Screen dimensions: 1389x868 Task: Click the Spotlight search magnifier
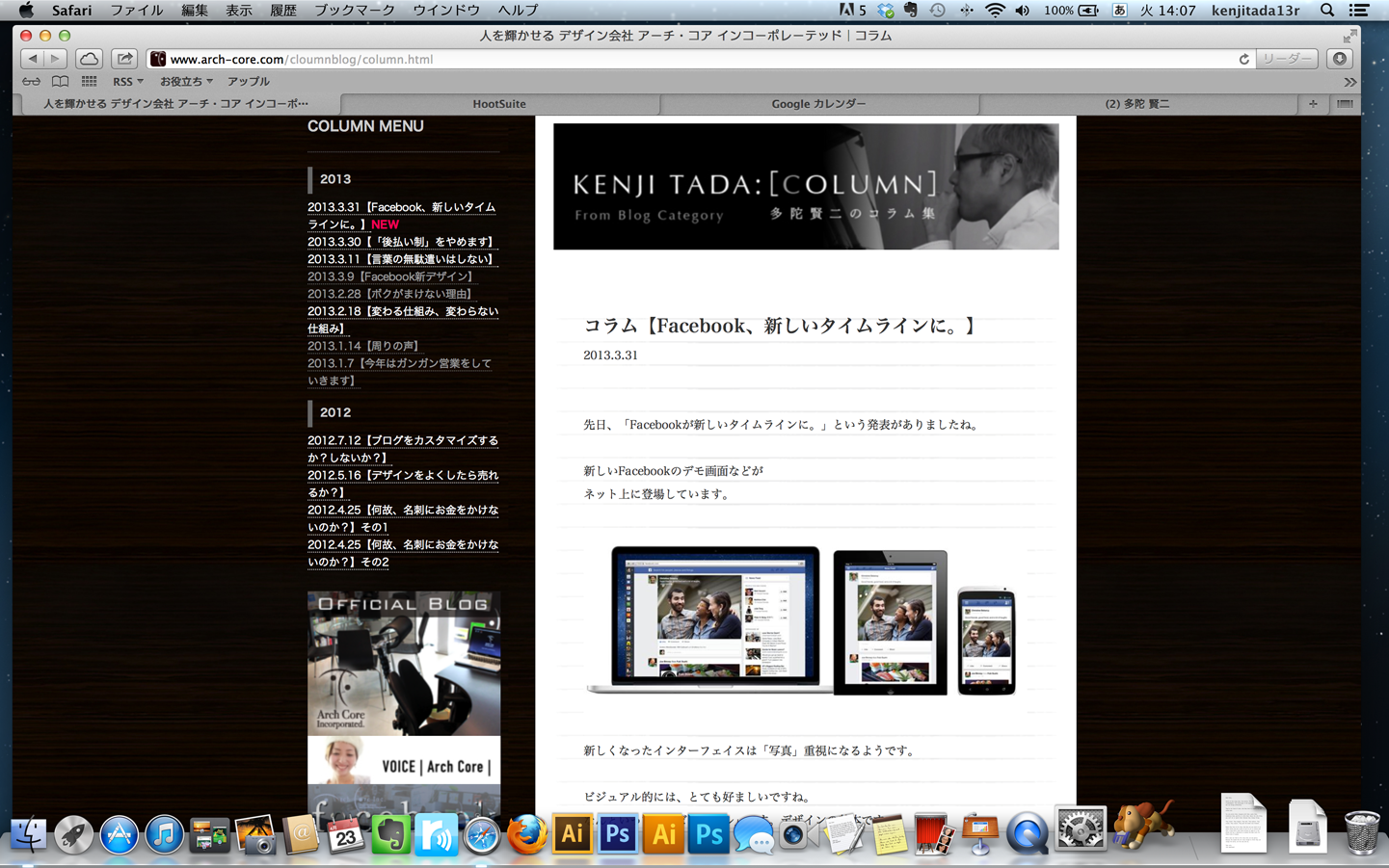[x=1326, y=11]
